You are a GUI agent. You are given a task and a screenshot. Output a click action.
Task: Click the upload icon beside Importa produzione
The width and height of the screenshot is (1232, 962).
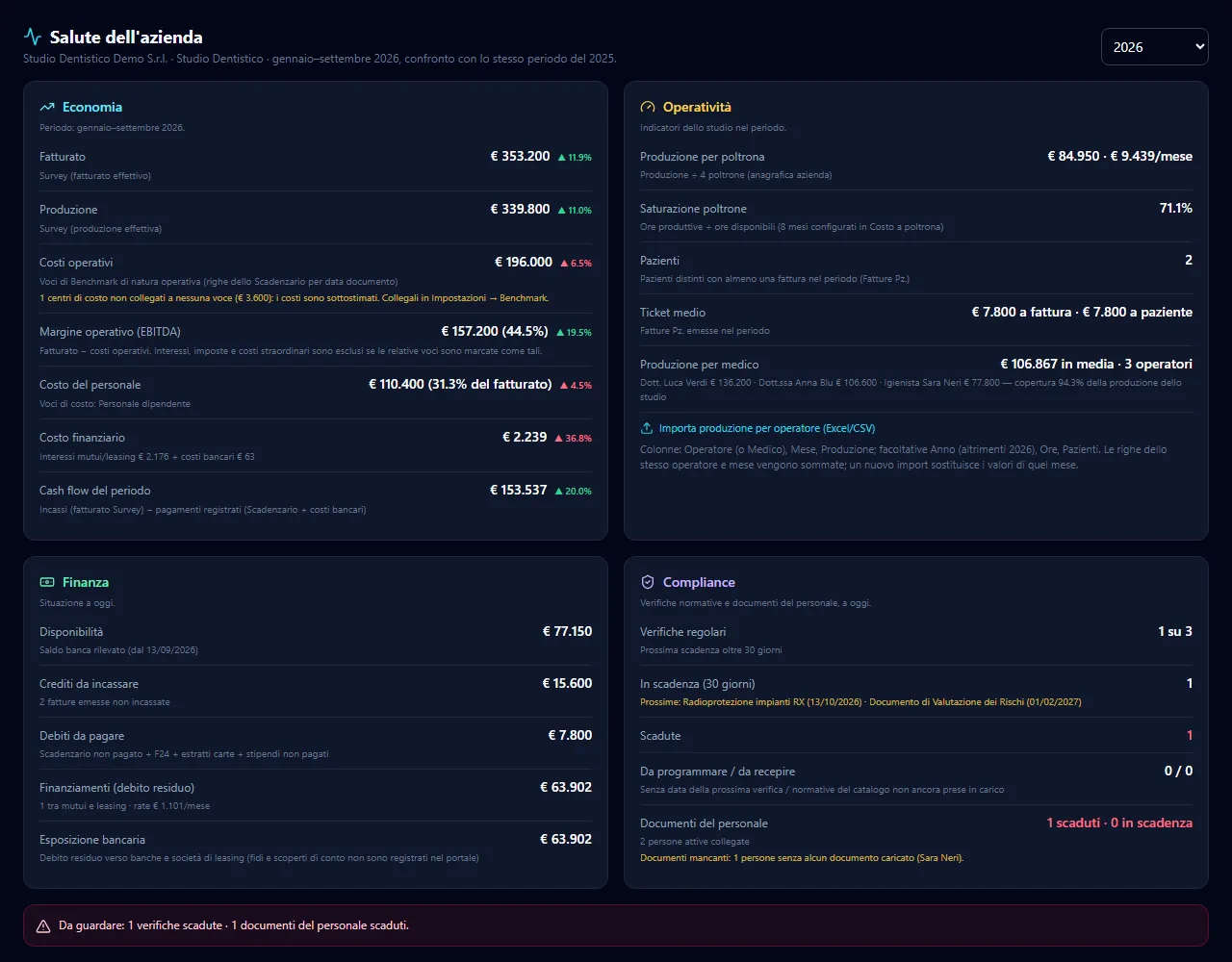tap(647, 429)
